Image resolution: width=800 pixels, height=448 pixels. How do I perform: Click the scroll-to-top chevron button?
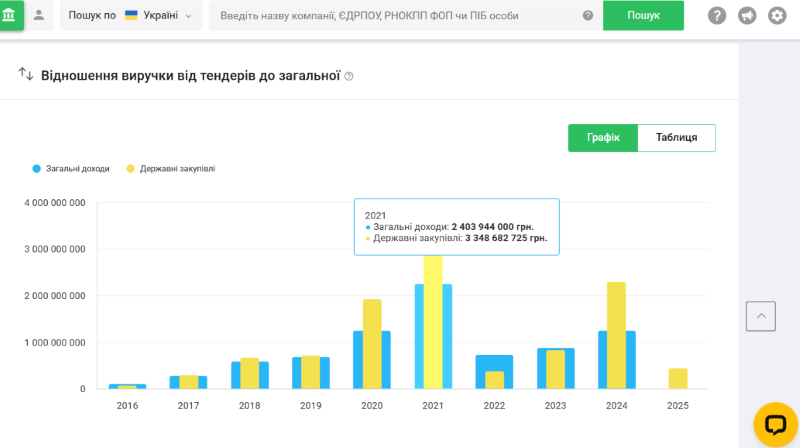point(761,316)
